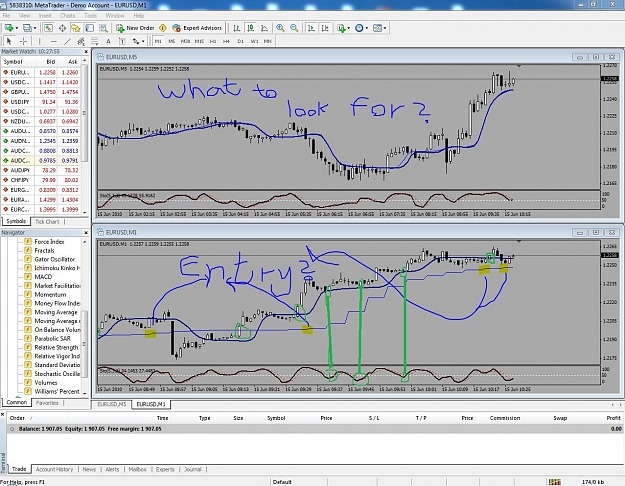The height and width of the screenshot is (486, 625).
Task: Select GBPU.. row in Market Watch
Action: click(41, 92)
